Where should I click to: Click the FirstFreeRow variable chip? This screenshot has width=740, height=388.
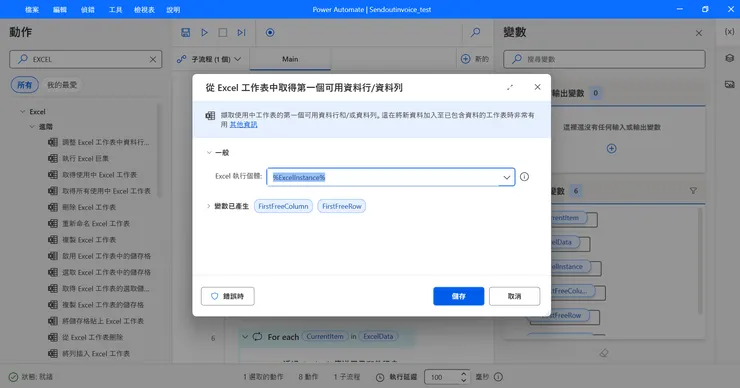point(342,206)
